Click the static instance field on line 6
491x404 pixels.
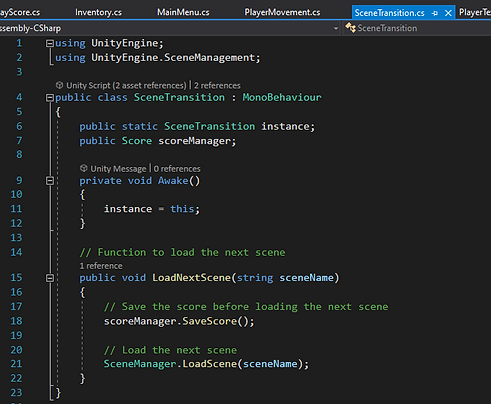(x=285, y=127)
